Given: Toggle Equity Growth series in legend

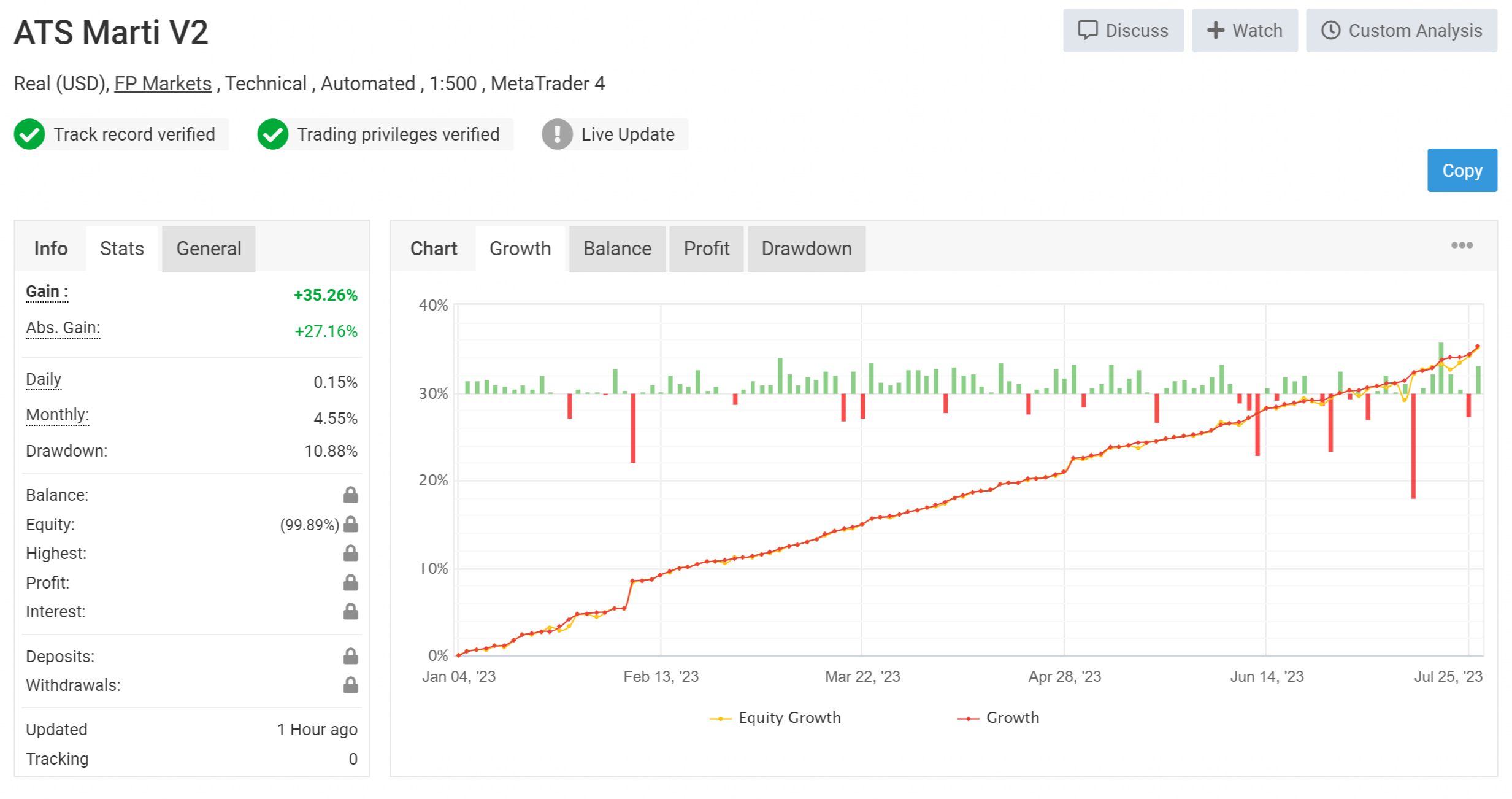Looking at the screenshot, I should click(x=775, y=717).
